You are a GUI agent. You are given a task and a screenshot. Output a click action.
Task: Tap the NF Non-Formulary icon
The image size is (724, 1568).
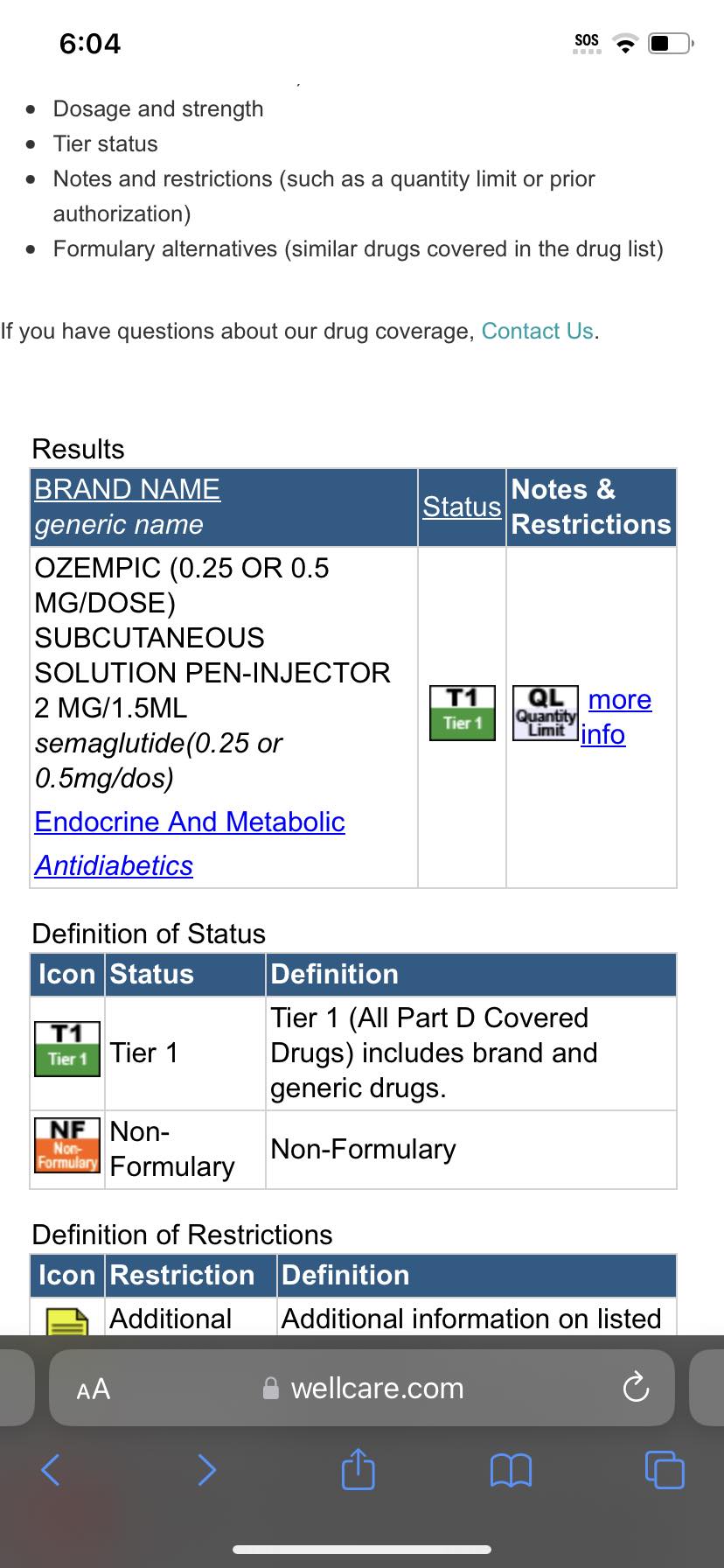coord(67,1144)
